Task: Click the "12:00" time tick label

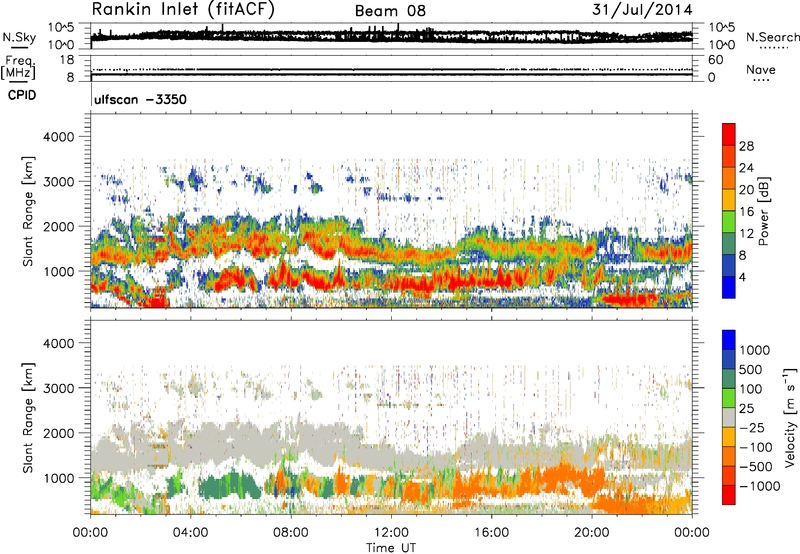Action: pos(391,533)
